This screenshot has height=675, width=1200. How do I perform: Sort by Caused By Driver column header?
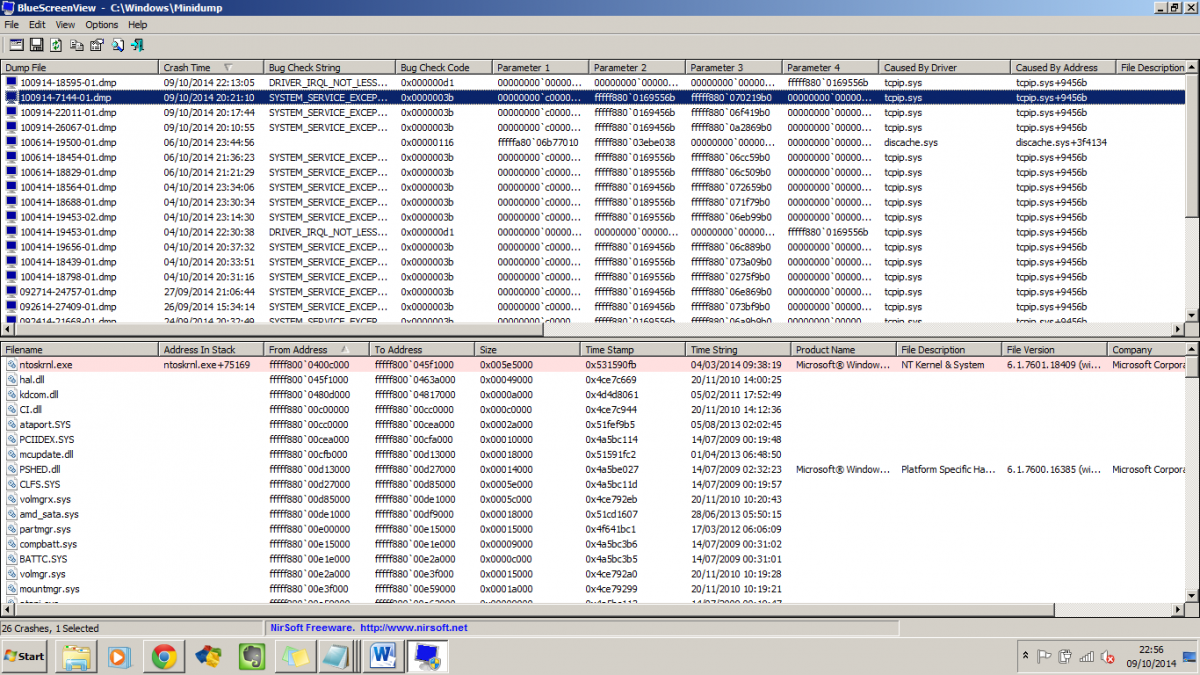pos(945,68)
